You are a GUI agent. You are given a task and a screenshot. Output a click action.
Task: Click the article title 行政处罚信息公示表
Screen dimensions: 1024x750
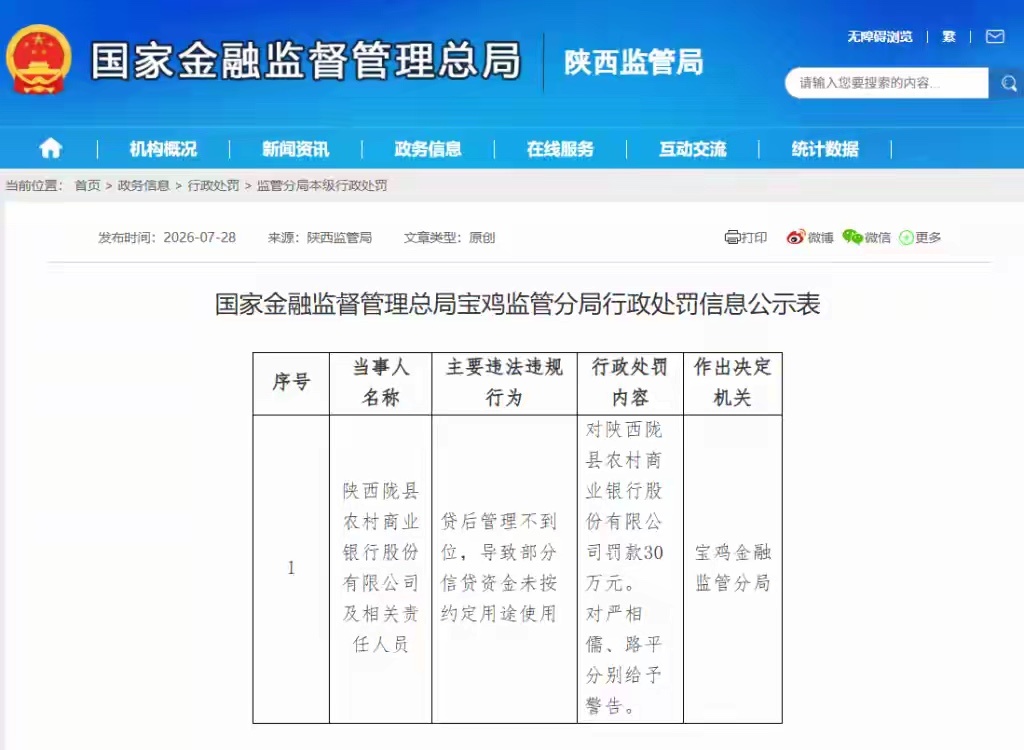(517, 304)
